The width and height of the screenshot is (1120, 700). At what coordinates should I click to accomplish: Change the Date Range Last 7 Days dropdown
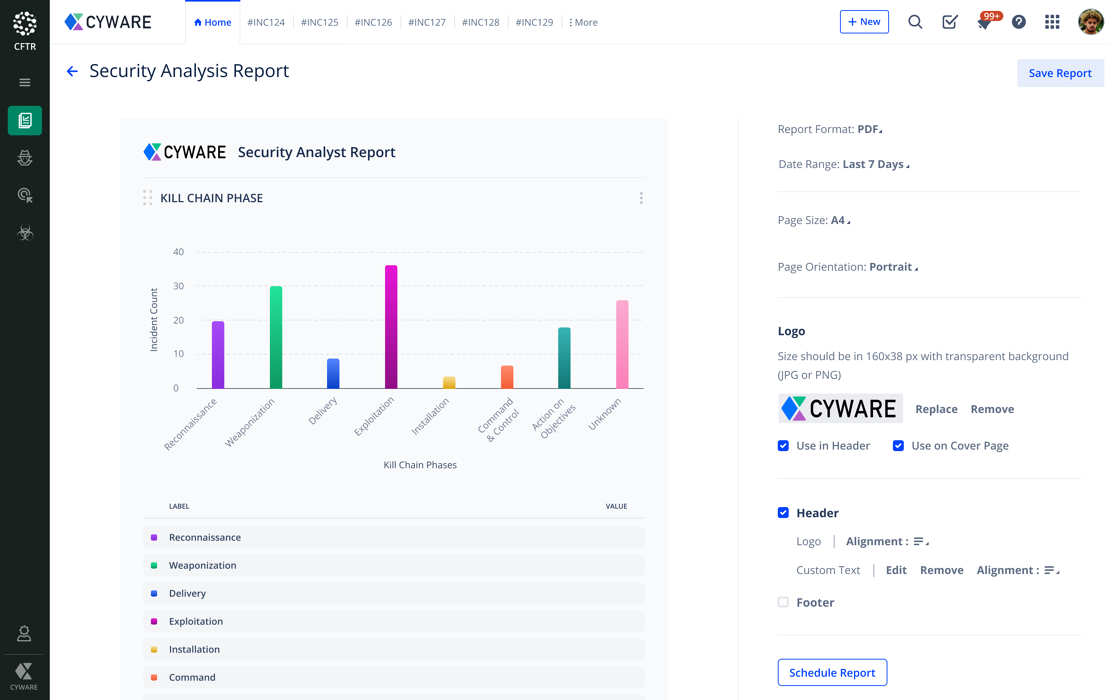(875, 164)
